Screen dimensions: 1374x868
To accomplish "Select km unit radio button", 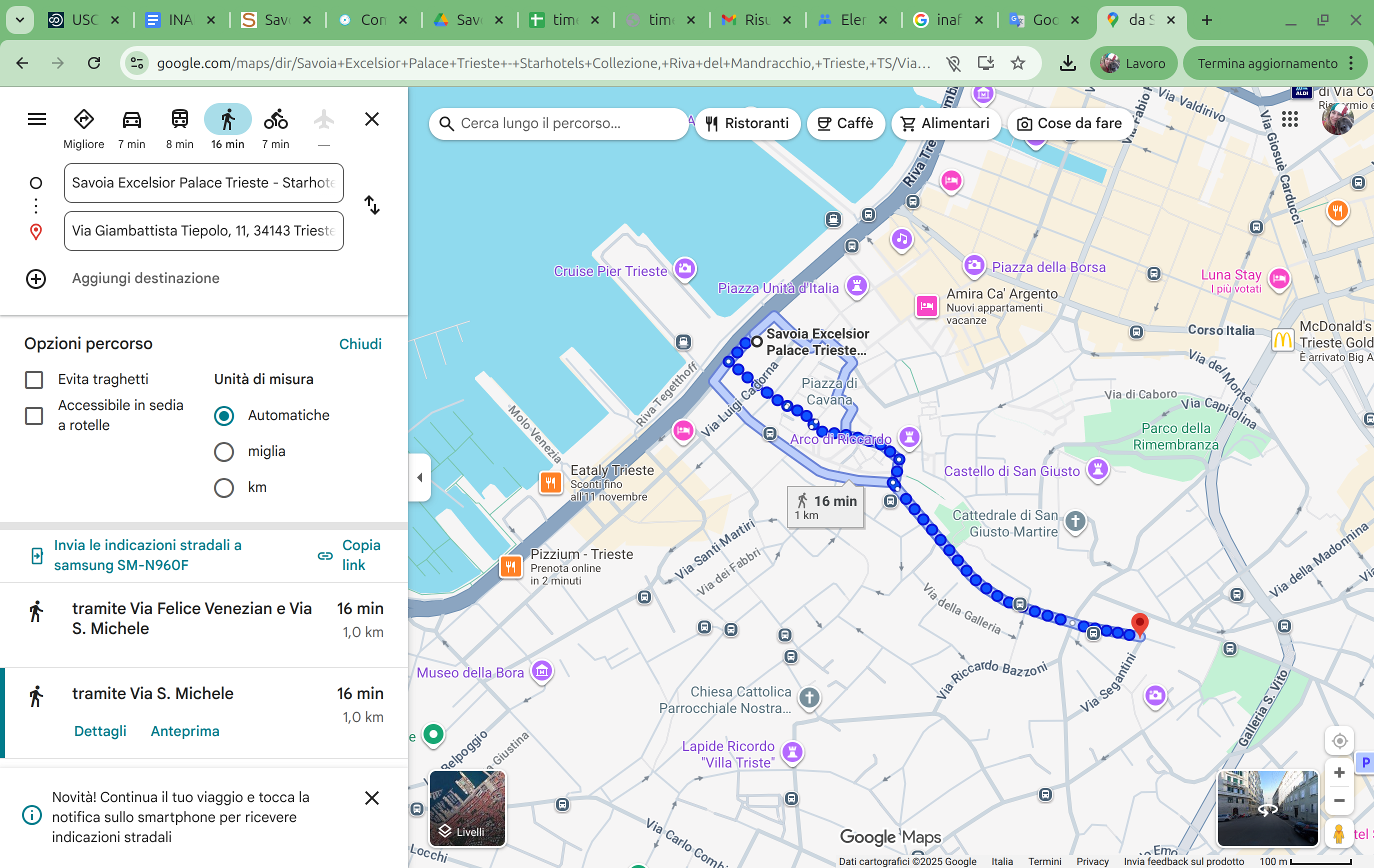I will [x=223, y=487].
